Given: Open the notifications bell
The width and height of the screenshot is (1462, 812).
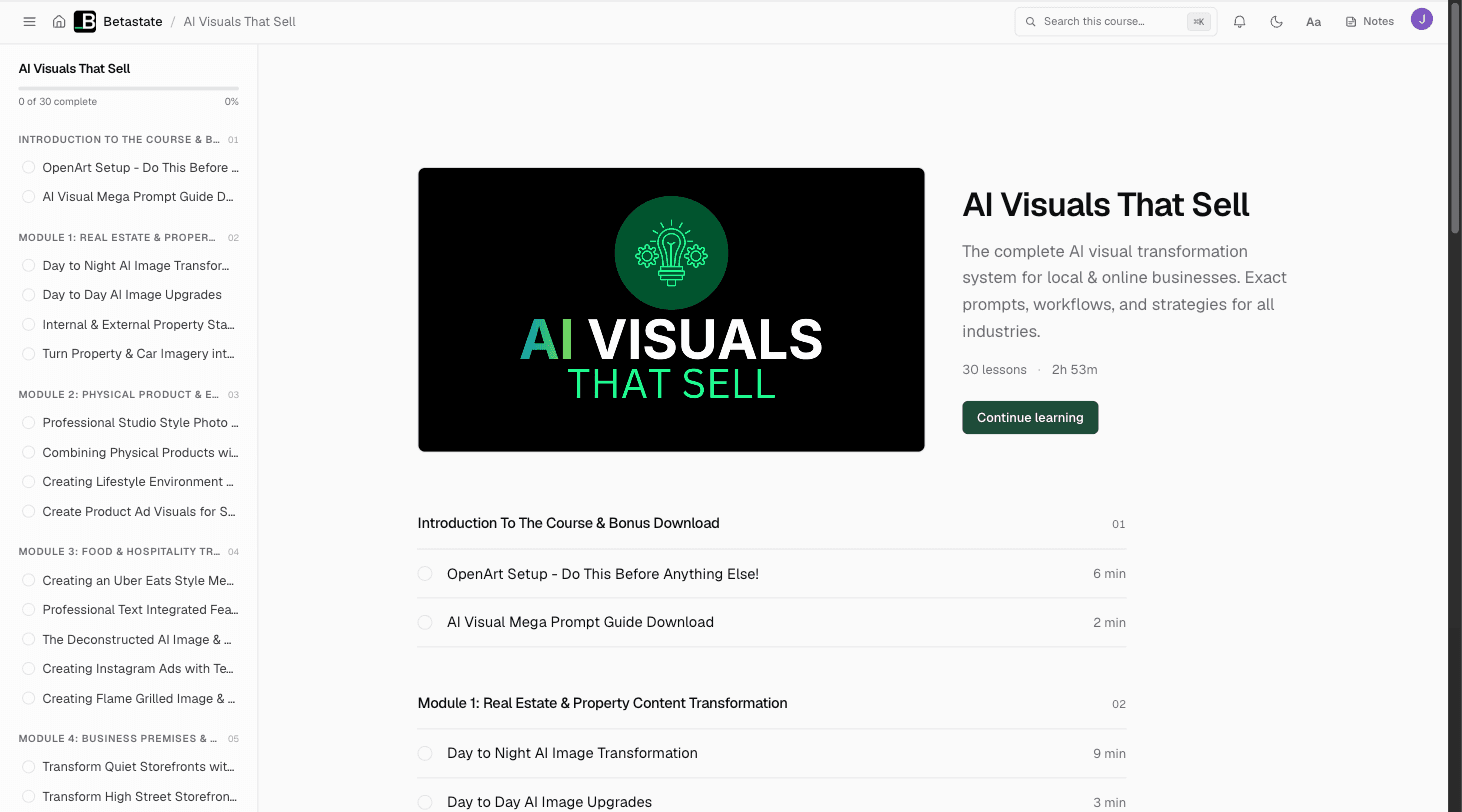Looking at the screenshot, I should tap(1240, 21).
